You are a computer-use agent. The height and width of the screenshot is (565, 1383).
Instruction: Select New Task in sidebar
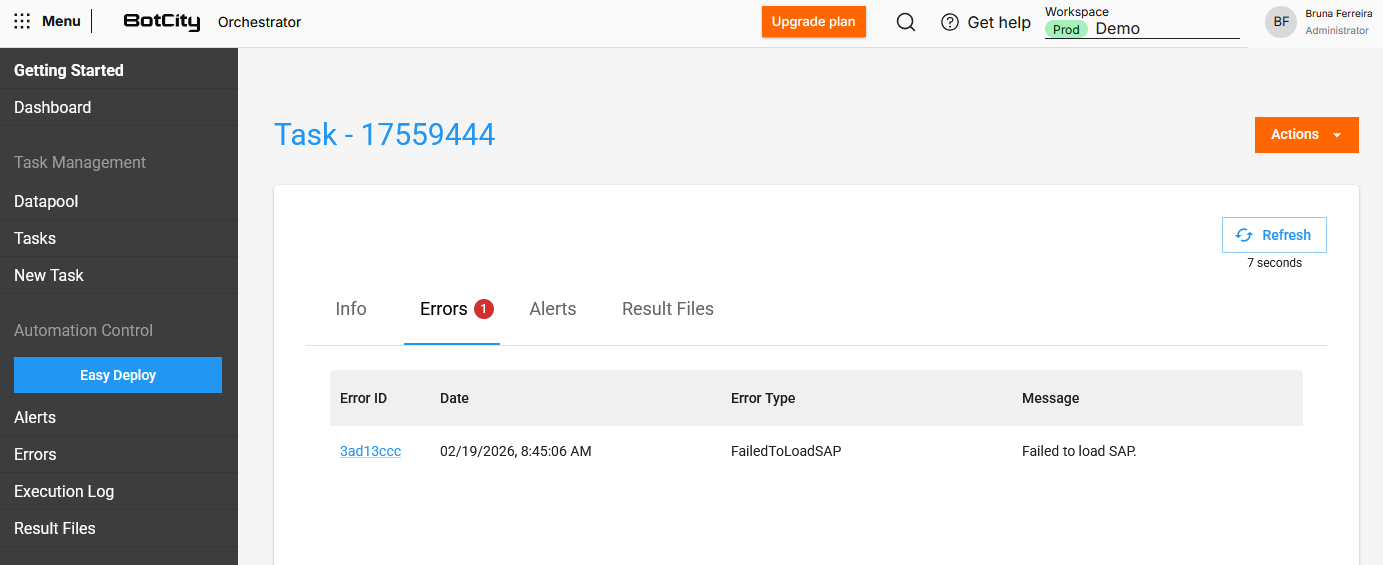click(49, 275)
